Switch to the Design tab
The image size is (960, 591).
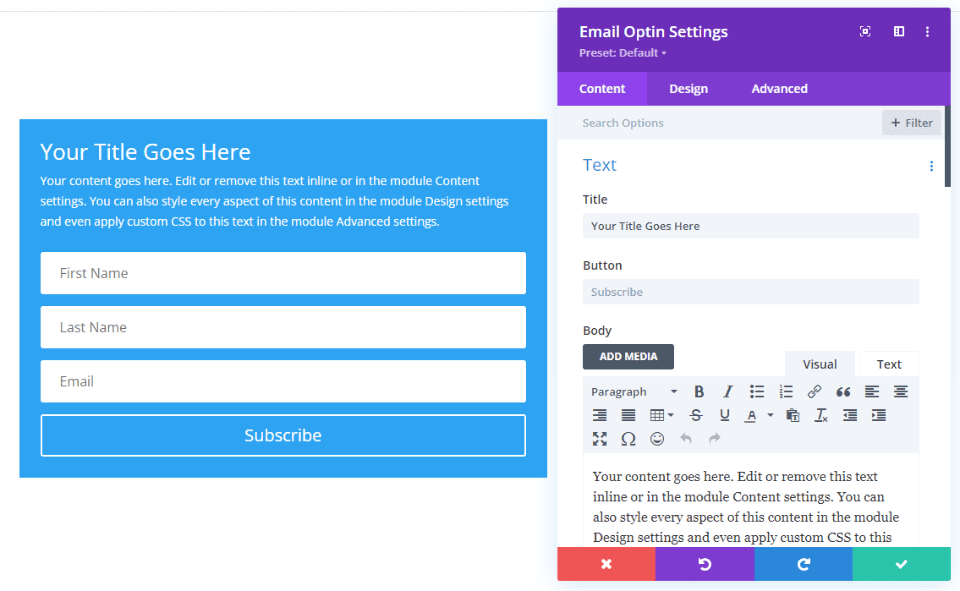click(x=688, y=88)
